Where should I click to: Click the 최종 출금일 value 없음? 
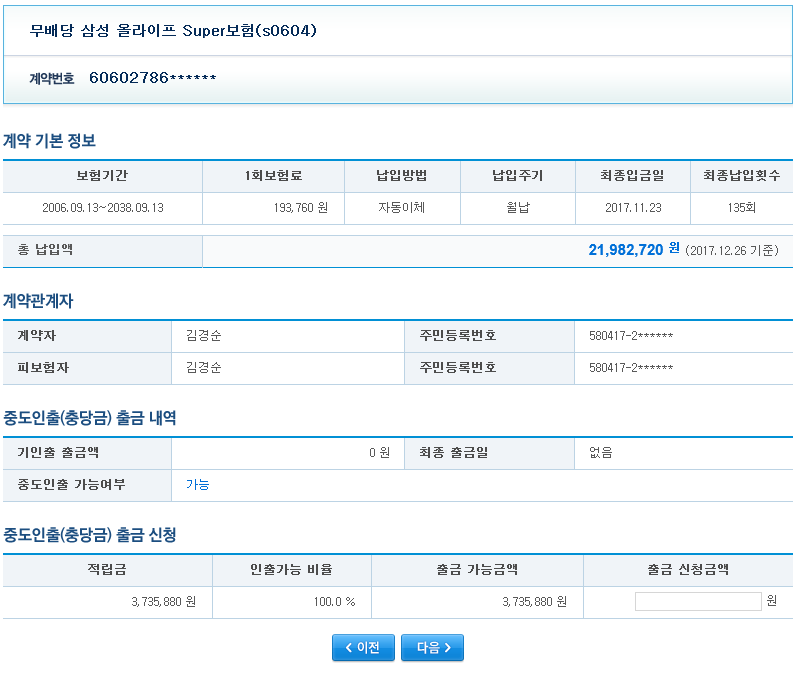[x=600, y=453]
